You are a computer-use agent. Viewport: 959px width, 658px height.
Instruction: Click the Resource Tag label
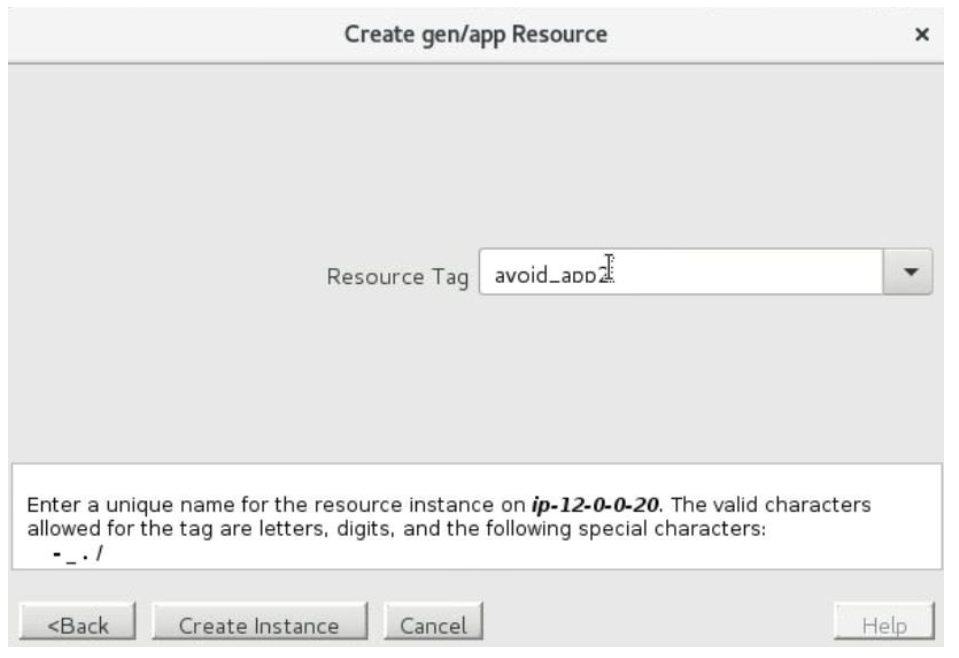click(x=397, y=277)
